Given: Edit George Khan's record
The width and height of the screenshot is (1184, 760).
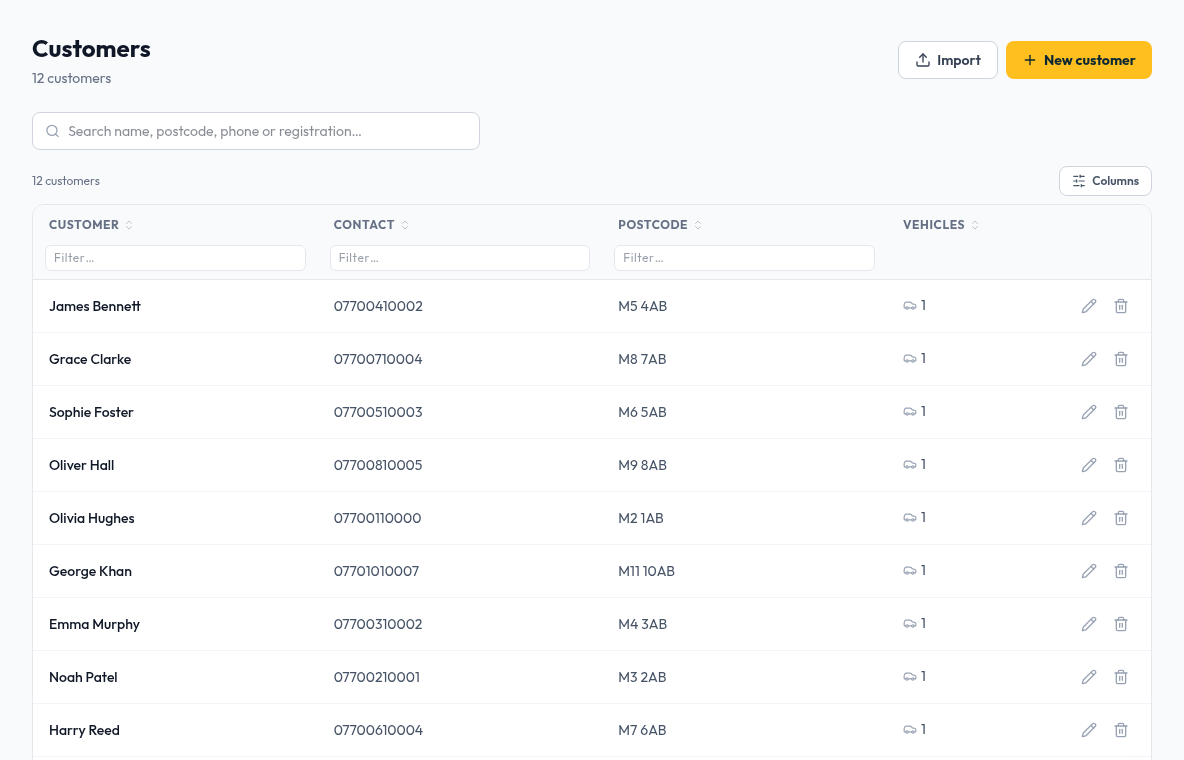Looking at the screenshot, I should coord(1088,570).
